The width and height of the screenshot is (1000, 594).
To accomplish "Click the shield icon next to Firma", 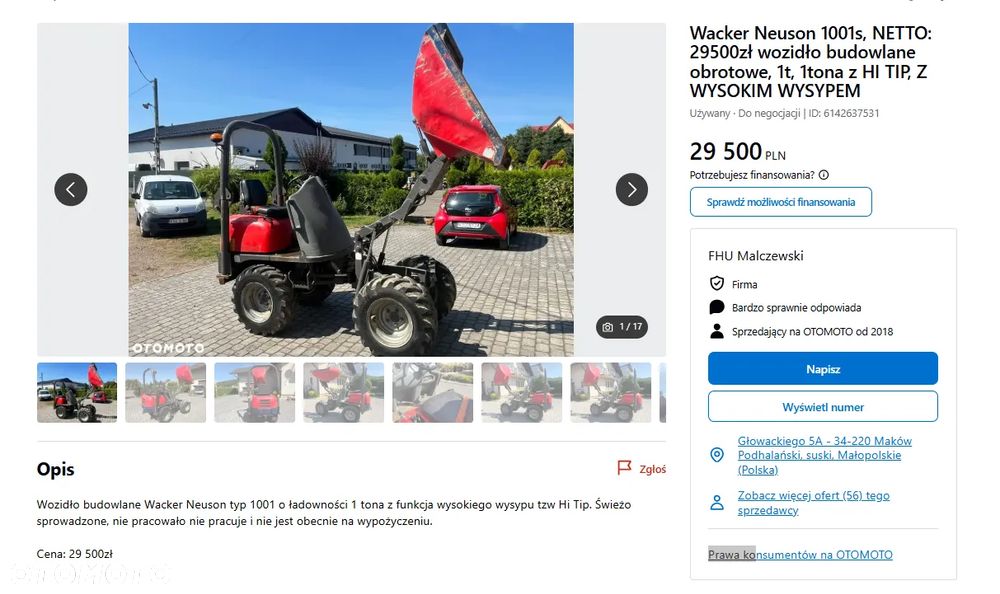I will (717, 283).
